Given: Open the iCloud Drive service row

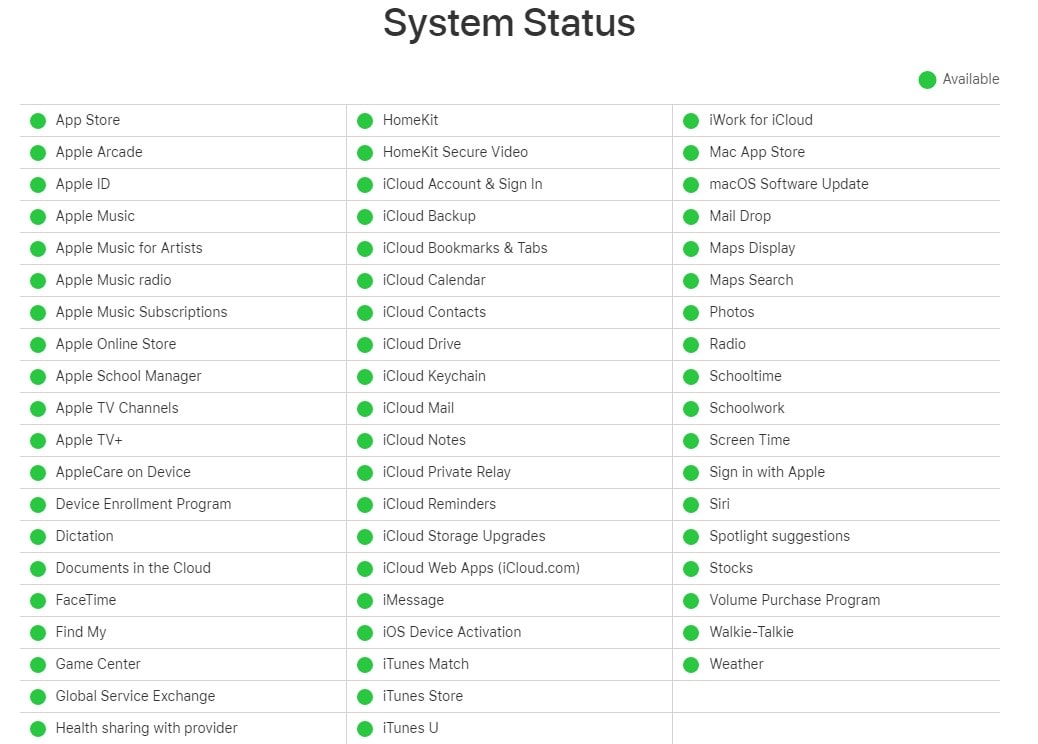Looking at the screenshot, I should pyautogui.click(x=420, y=344).
